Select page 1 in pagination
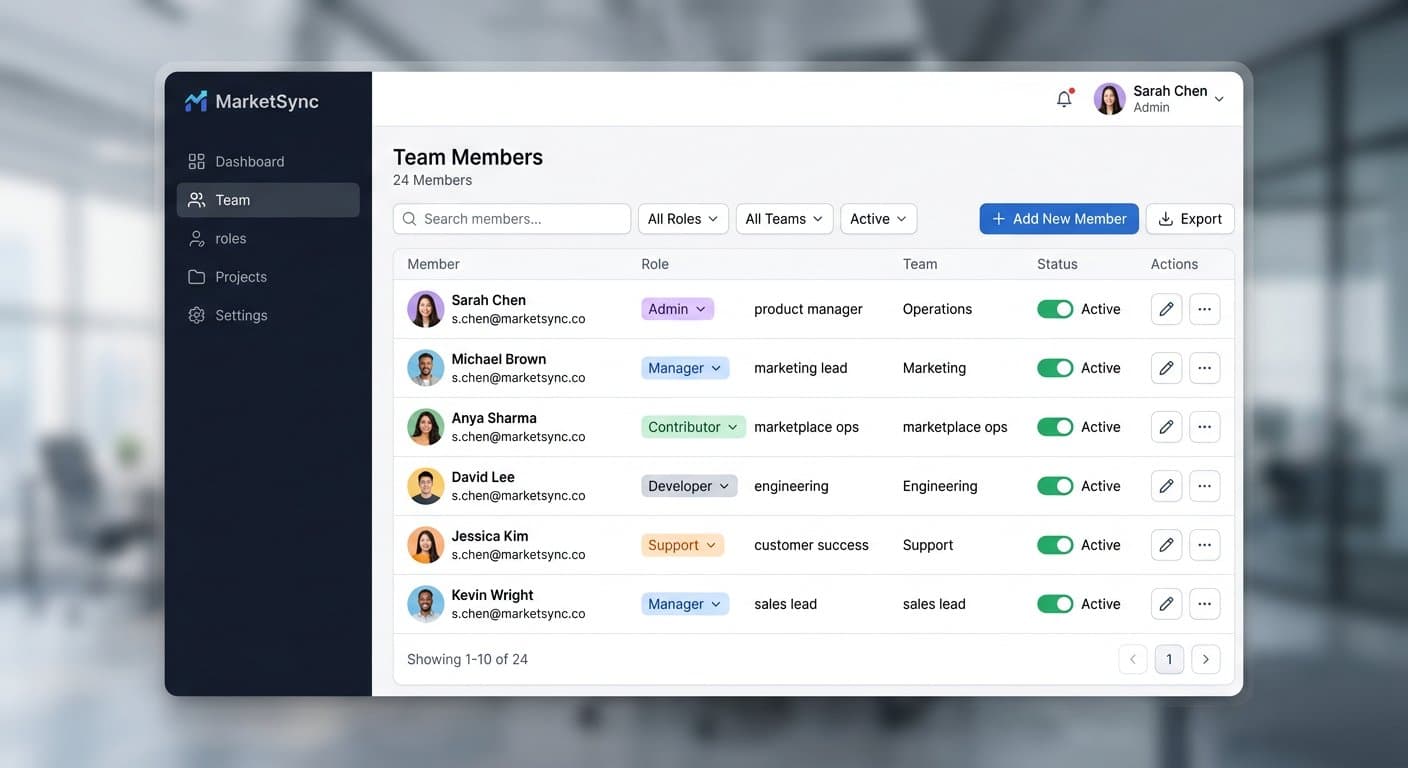The height and width of the screenshot is (768, 1408). 1169,659
